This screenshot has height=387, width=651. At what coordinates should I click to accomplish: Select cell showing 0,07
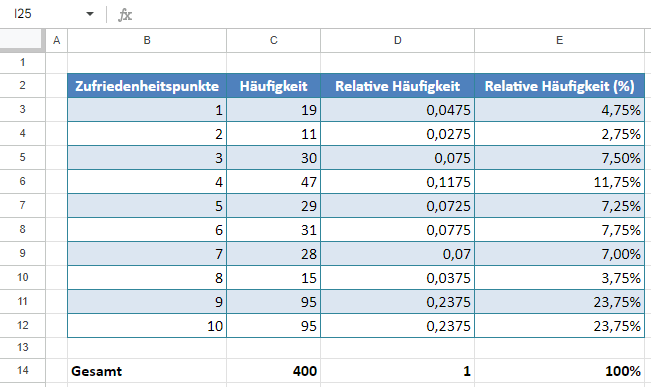click(x=397, y=254)
